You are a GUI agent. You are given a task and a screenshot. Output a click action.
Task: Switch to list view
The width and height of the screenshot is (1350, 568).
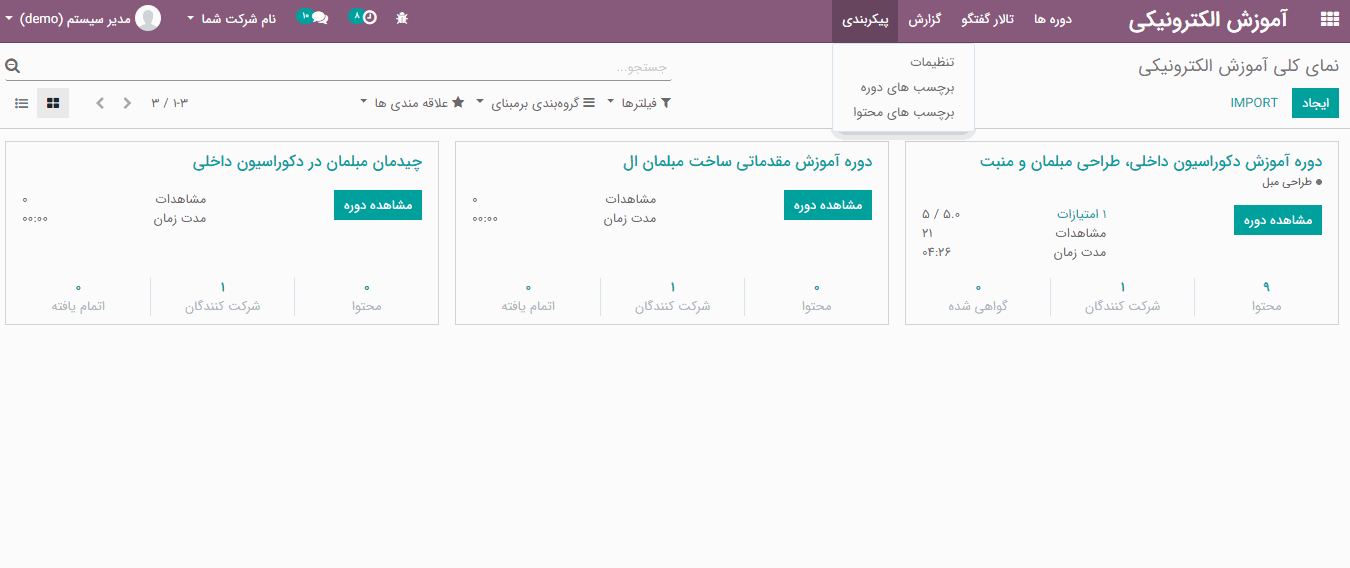tap(22, 103)
